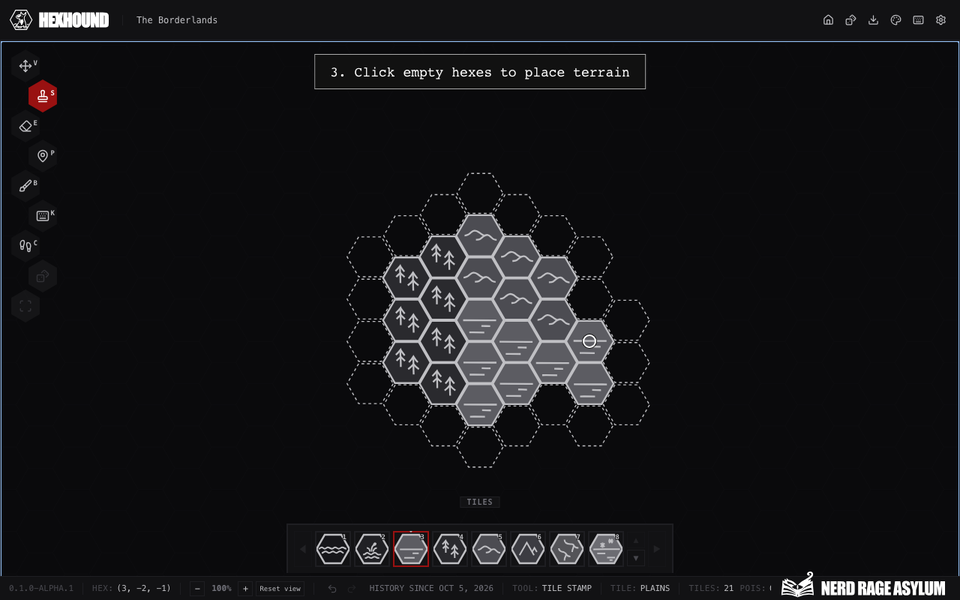Collapse the TILES panel label

pyautogui.click(x=479, y=502)
